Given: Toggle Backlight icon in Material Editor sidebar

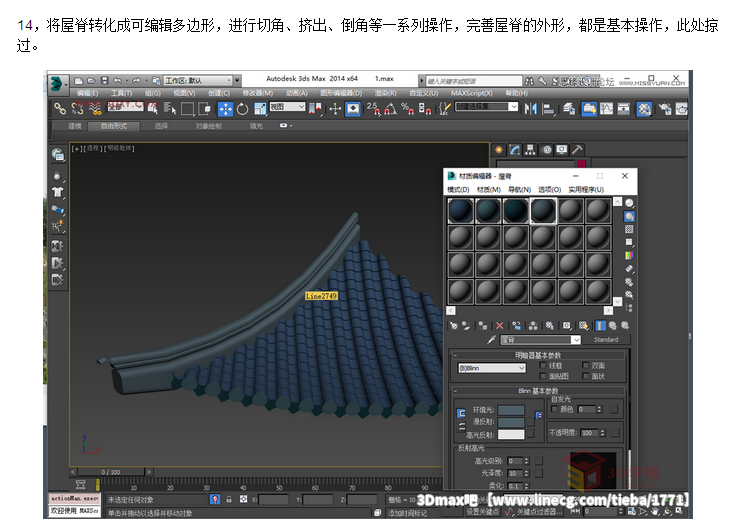Looking at the screenshot, I should click(629, 216).
